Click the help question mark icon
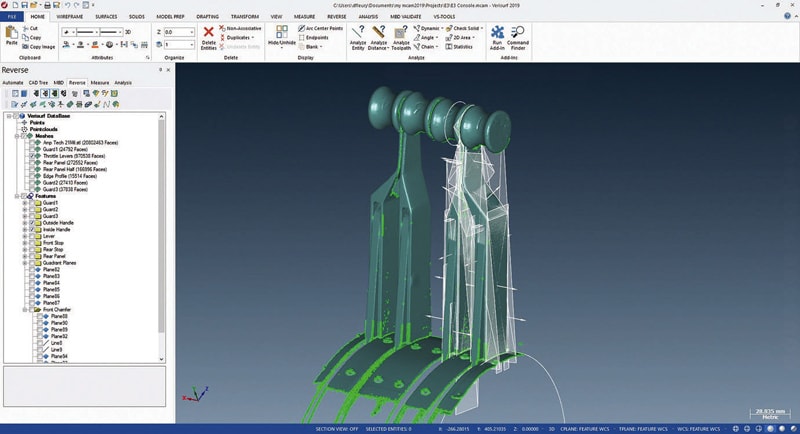800x434 pixels. click(x=787, y=16)
